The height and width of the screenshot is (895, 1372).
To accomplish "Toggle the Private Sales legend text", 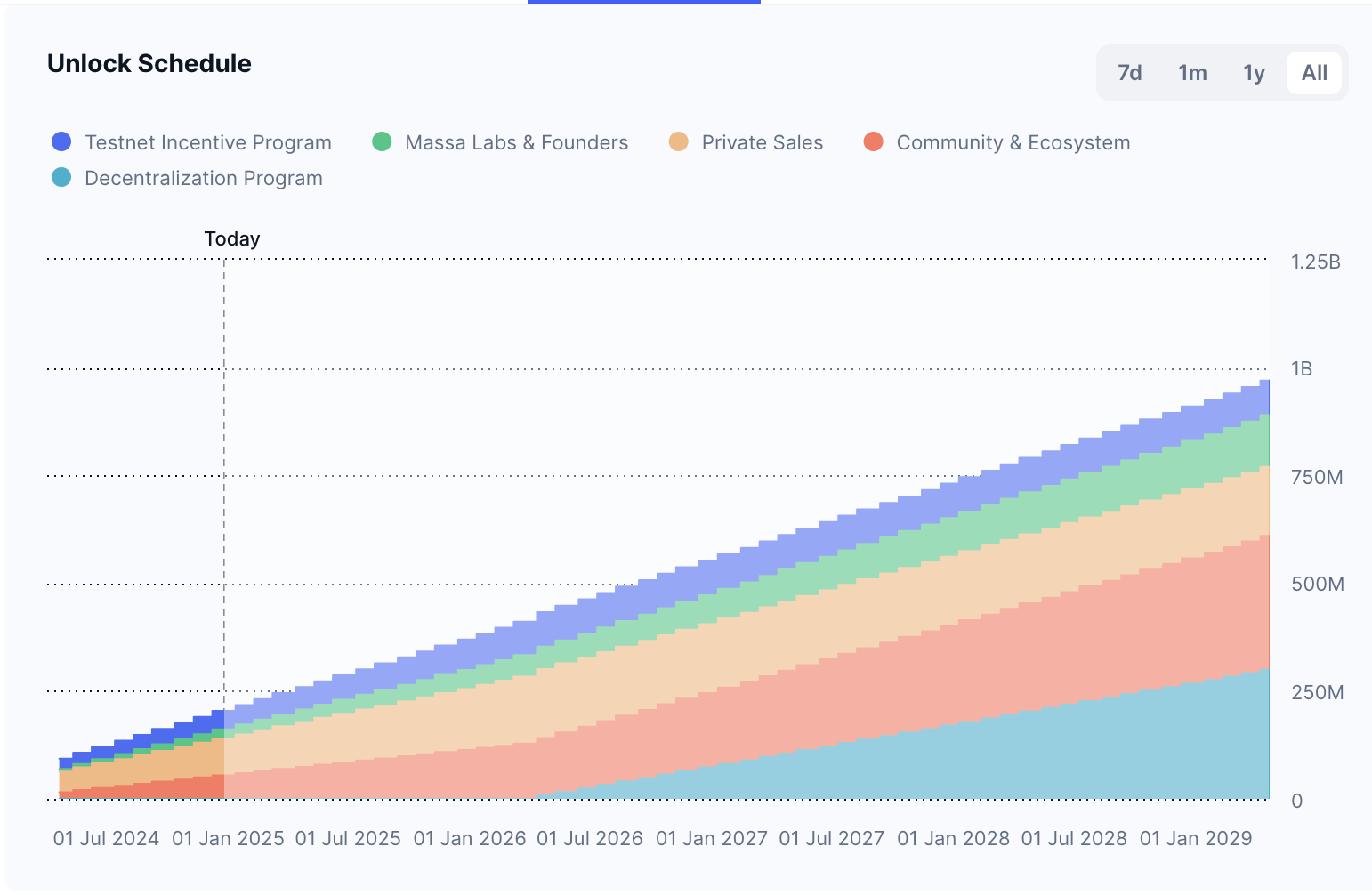I will (x=762, y=142).
